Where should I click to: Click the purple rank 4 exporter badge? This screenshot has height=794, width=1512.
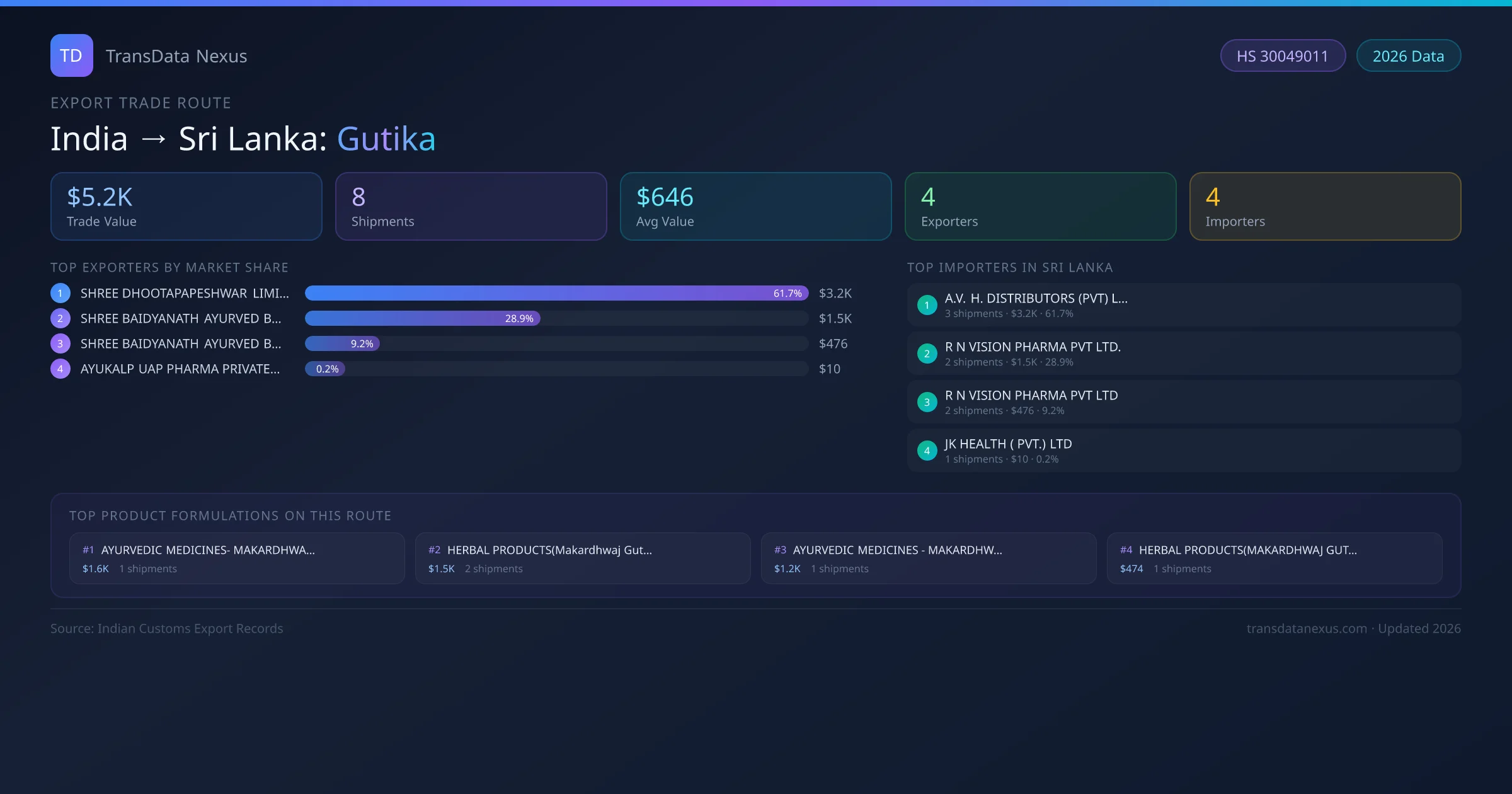(60, 369)
